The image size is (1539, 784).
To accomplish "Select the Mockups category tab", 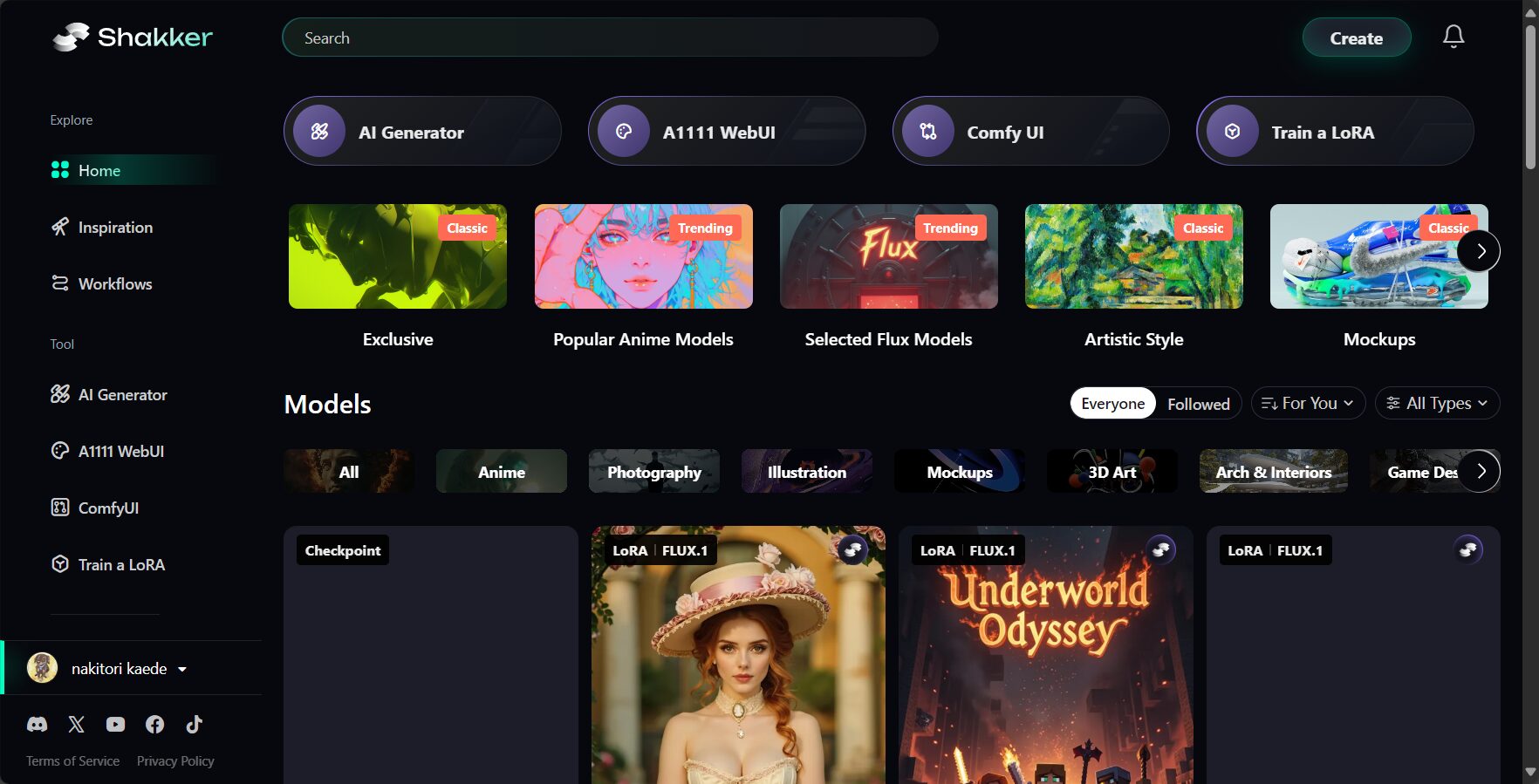I will click(960, 471).
